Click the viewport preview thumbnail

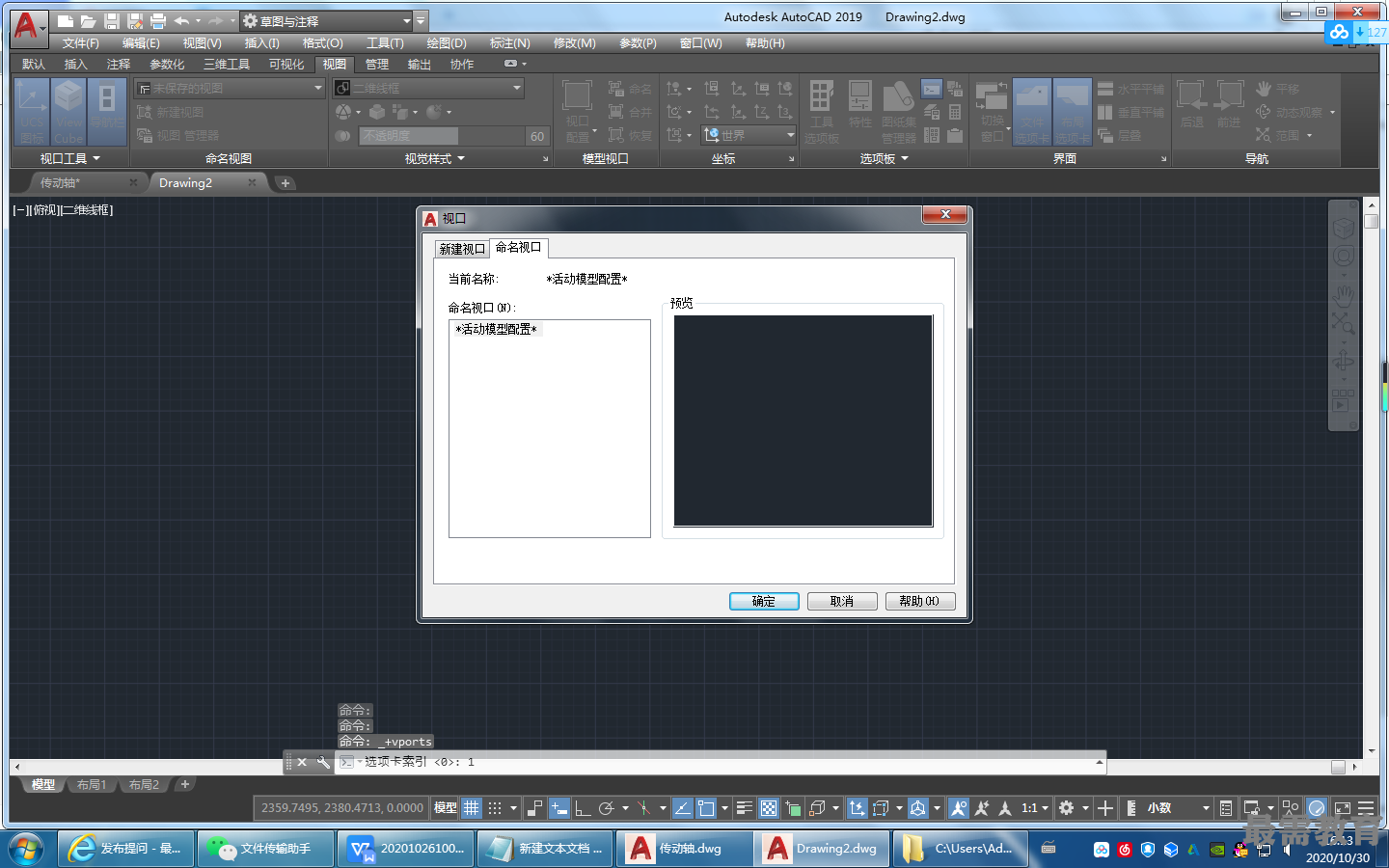tap(803, 421)
